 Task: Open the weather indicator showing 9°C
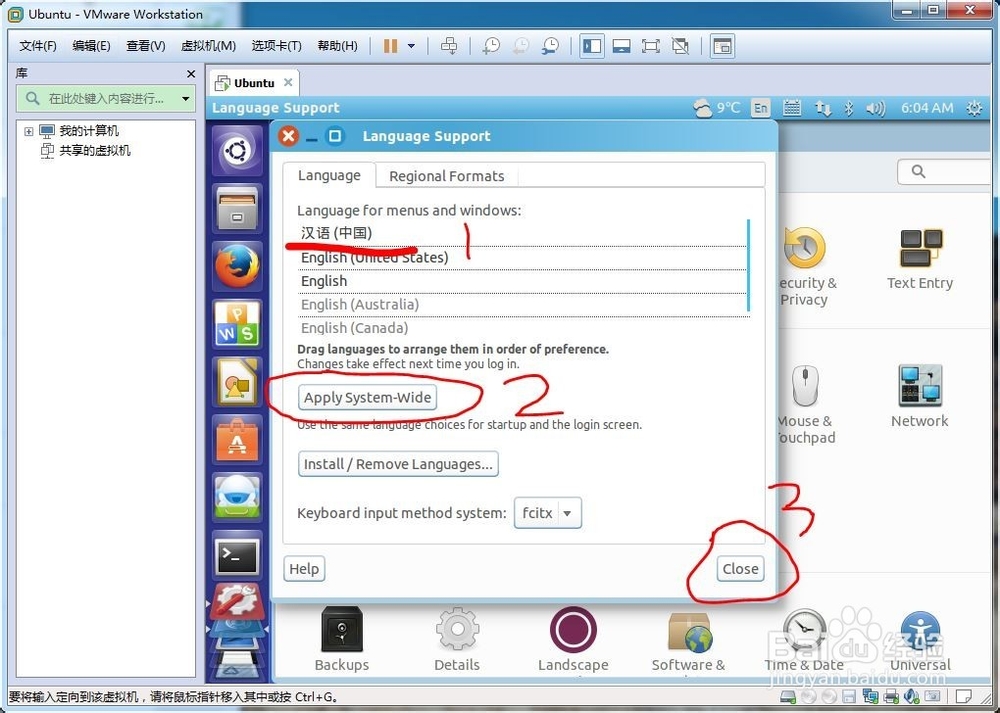pyautogui.click(x=717, y=108)
